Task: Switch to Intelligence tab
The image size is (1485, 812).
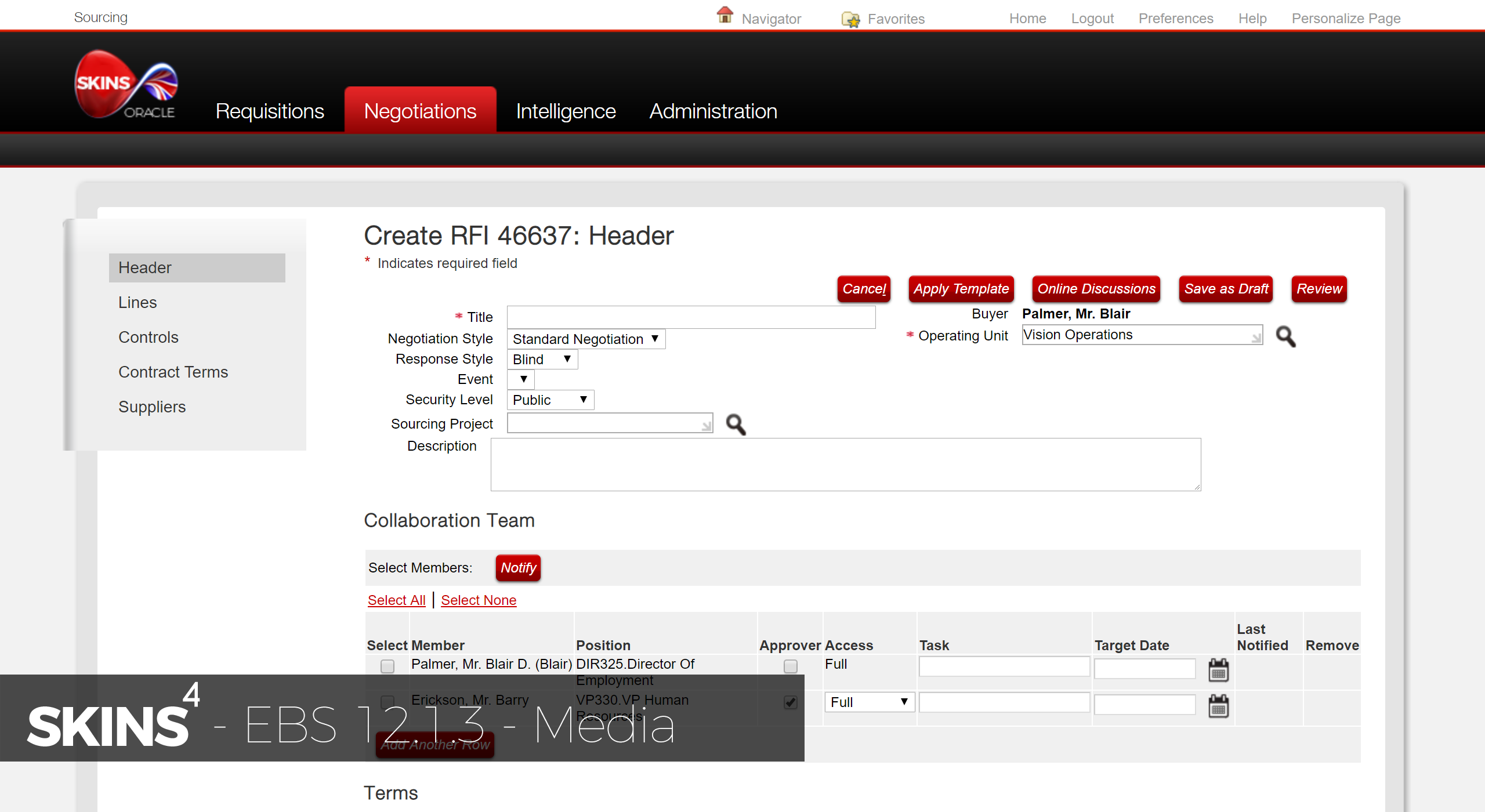Action: coord(566,111)
